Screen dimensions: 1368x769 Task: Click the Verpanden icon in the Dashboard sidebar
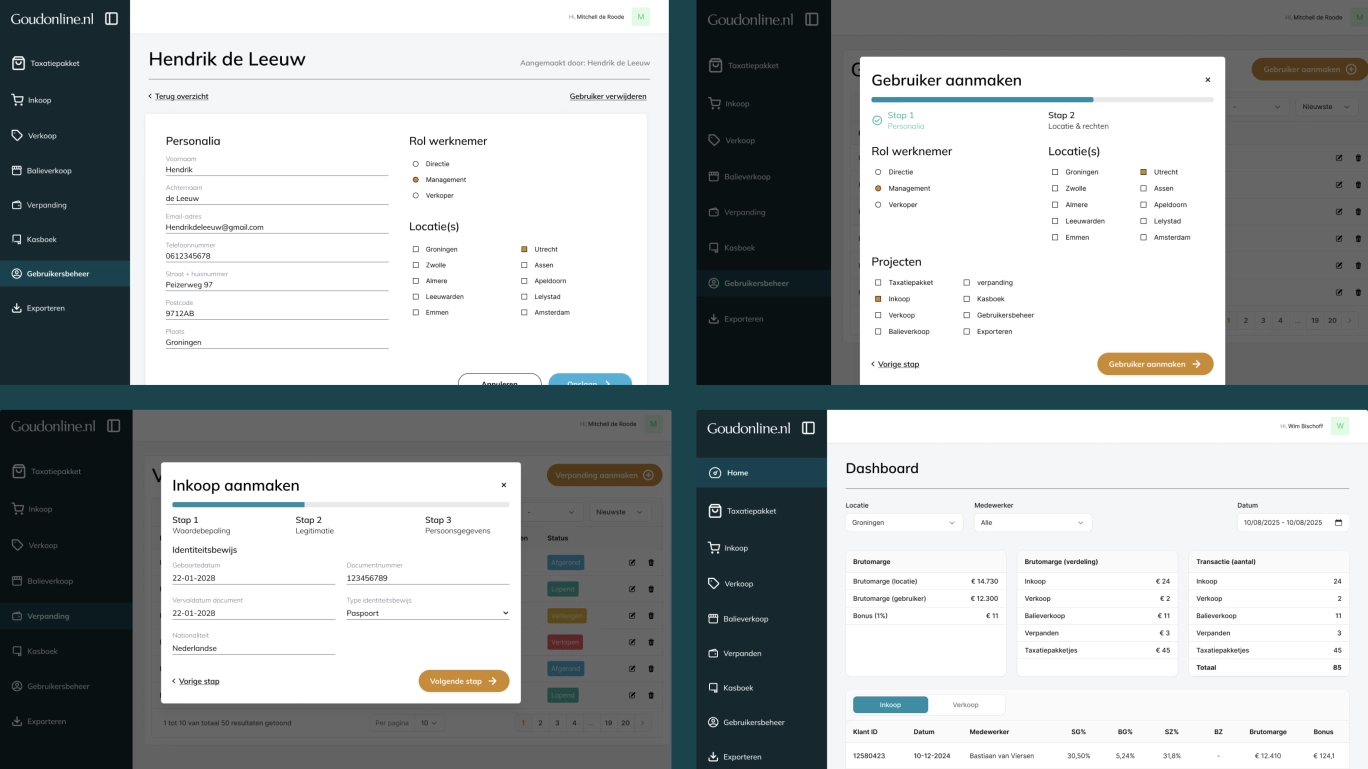(x=715, y=653)
